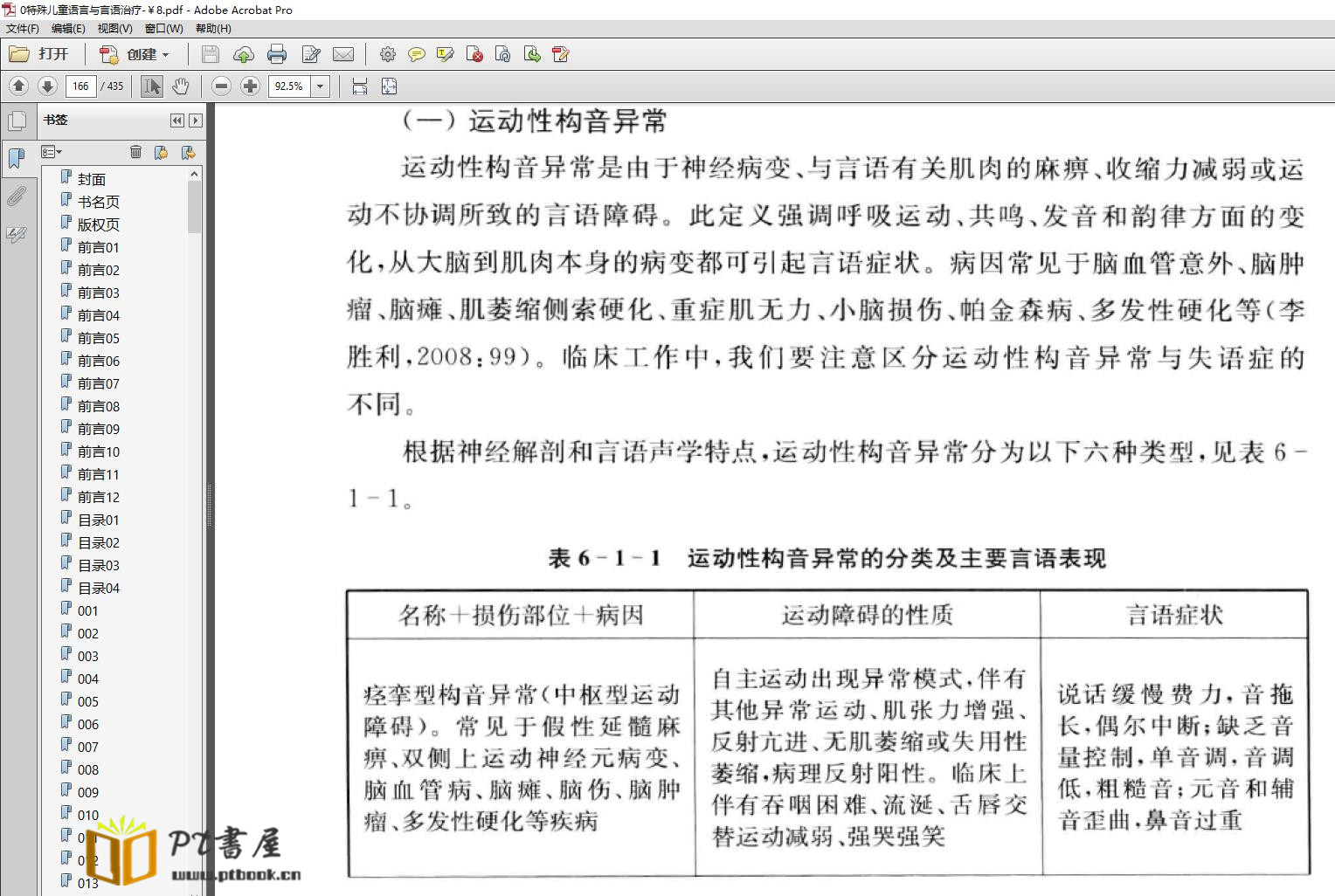Open the attachments paperclip panel
This screenshot has height=896, width=1335.
tap(17, 196)
